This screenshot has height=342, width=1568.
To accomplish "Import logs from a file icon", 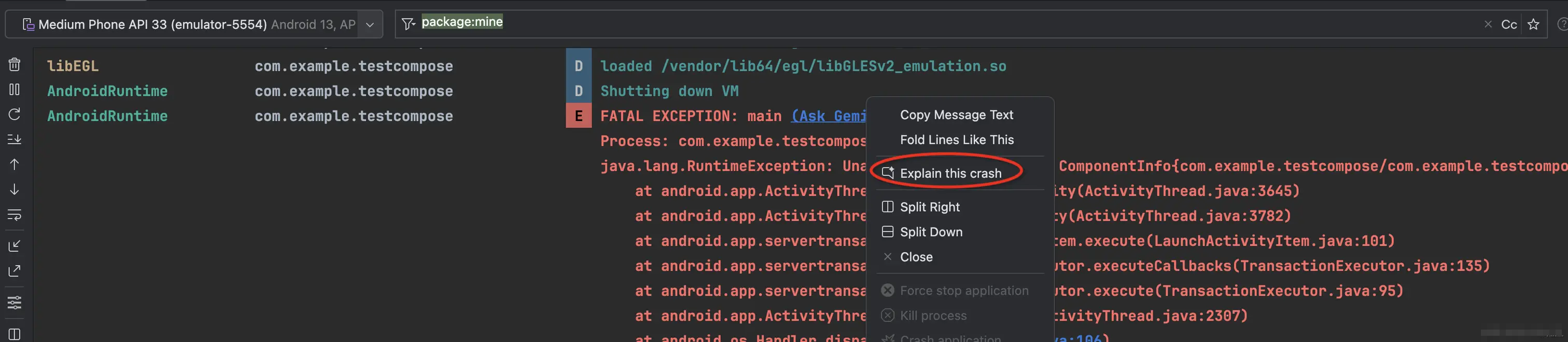I will (15, 246).
